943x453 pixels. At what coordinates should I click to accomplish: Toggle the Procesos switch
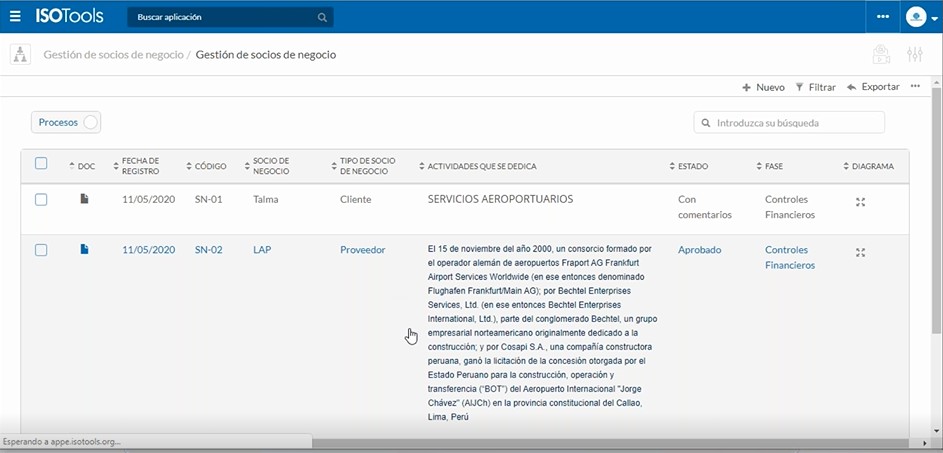point(90,122)
